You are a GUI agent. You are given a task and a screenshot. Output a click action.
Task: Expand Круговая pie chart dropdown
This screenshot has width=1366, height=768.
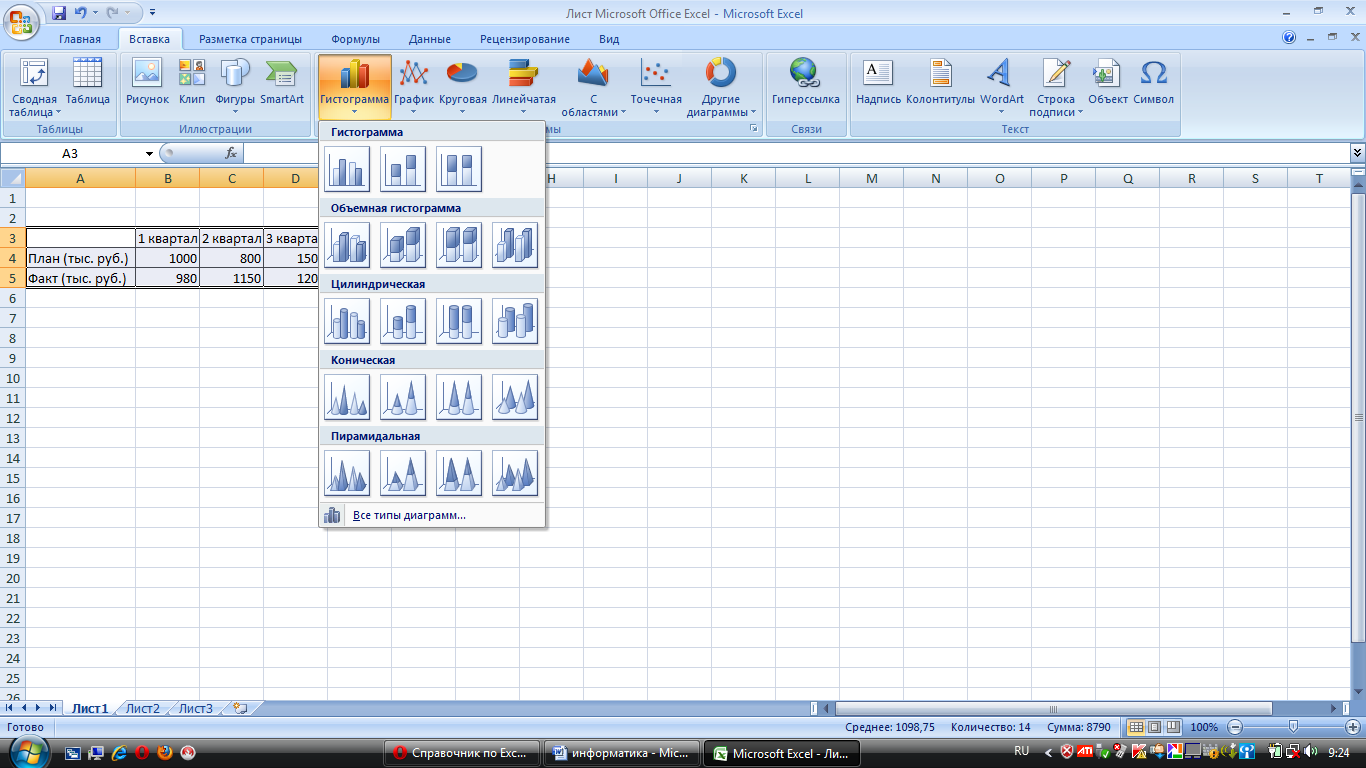462,88
